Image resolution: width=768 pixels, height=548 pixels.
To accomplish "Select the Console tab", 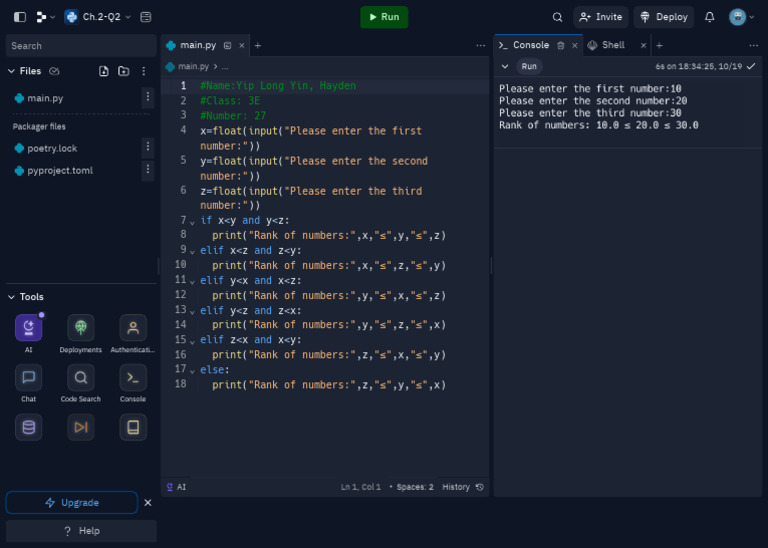I will [x=529, y=45].
